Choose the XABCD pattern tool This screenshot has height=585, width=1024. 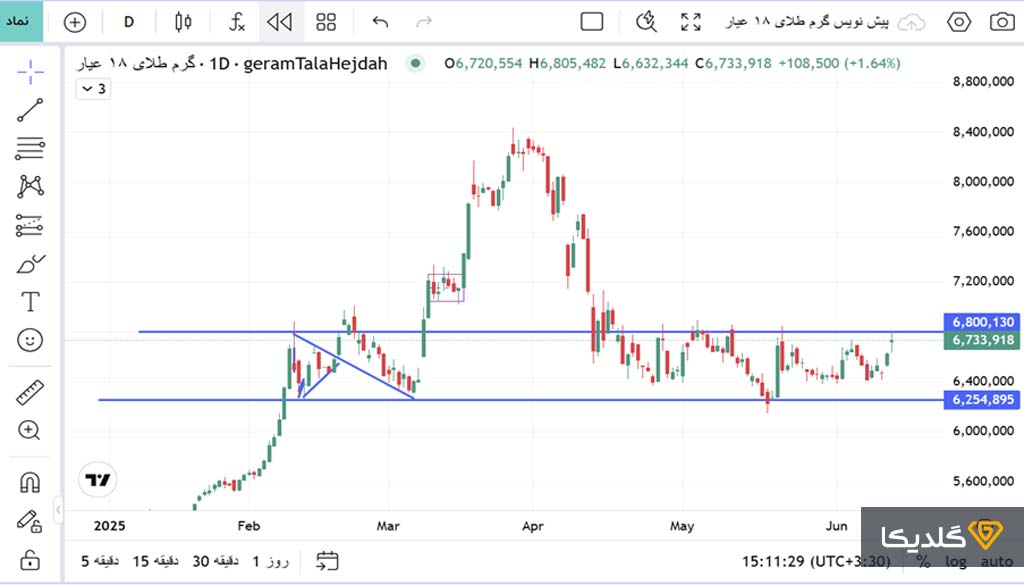30,186
